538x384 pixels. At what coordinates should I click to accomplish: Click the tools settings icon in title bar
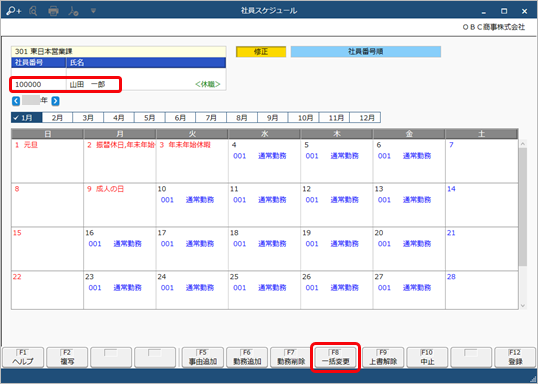[73, 11]
